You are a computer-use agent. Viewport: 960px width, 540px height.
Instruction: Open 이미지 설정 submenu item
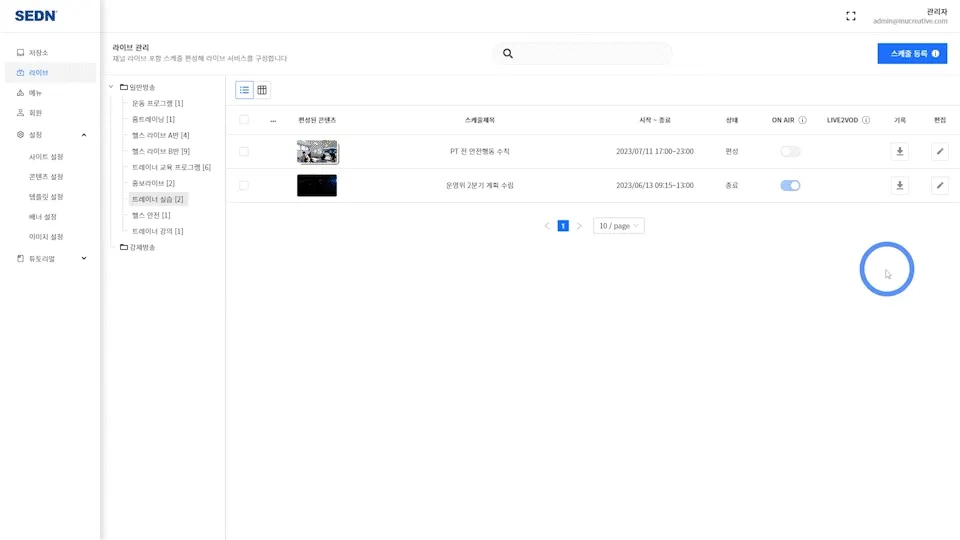46,236
